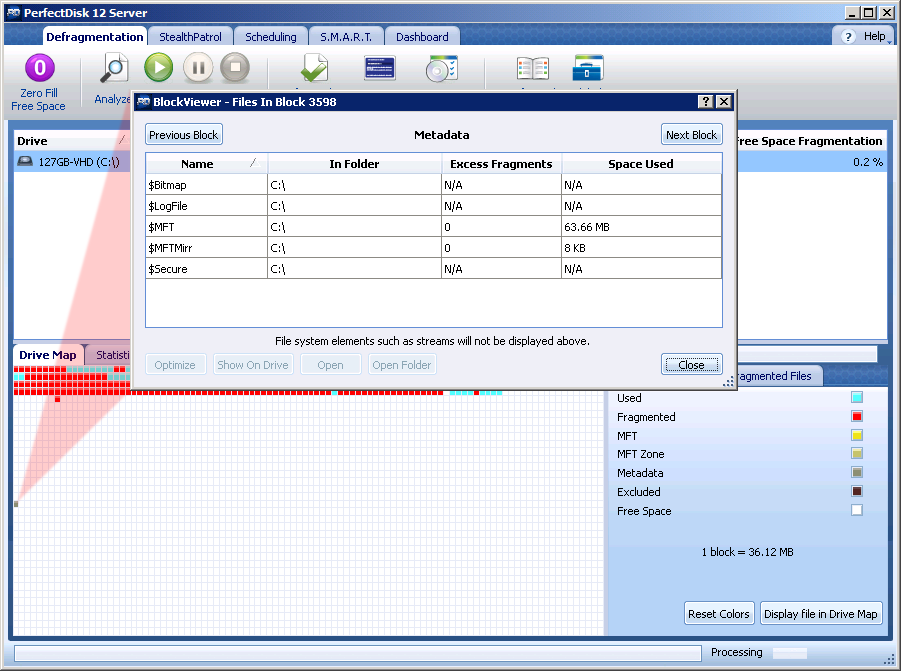Select the $MFTMirr row
901x671 pixels.
point(434,248)
